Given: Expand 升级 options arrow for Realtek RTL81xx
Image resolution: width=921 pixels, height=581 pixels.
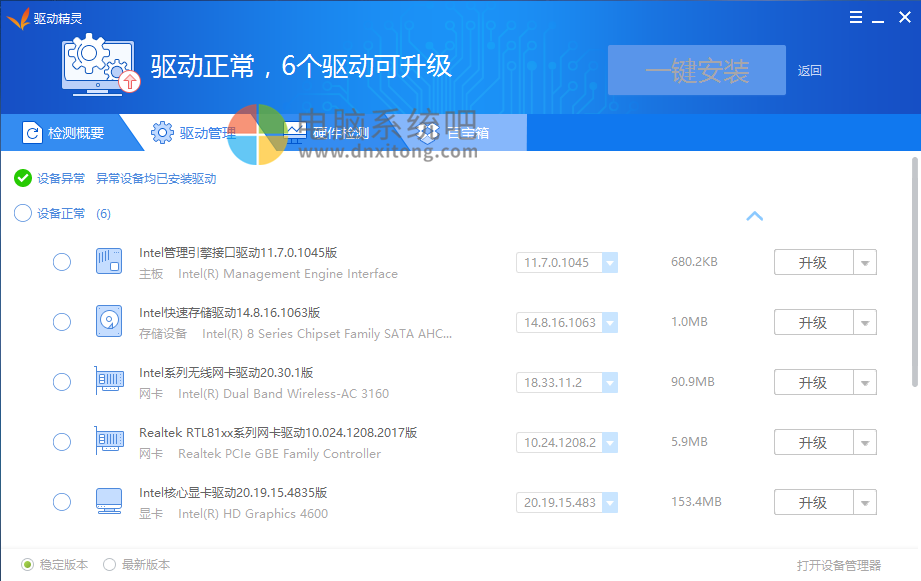Looking at the screenshot, I should point(865,442).
